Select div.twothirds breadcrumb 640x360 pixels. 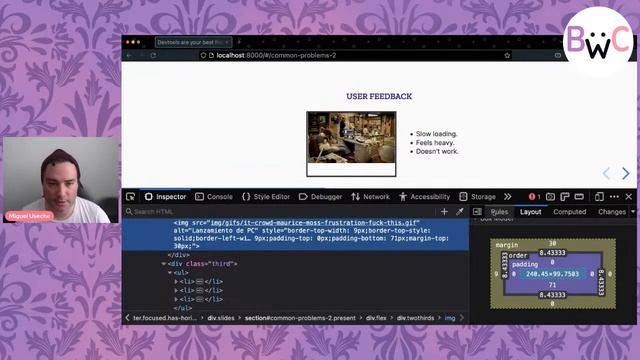416,318
